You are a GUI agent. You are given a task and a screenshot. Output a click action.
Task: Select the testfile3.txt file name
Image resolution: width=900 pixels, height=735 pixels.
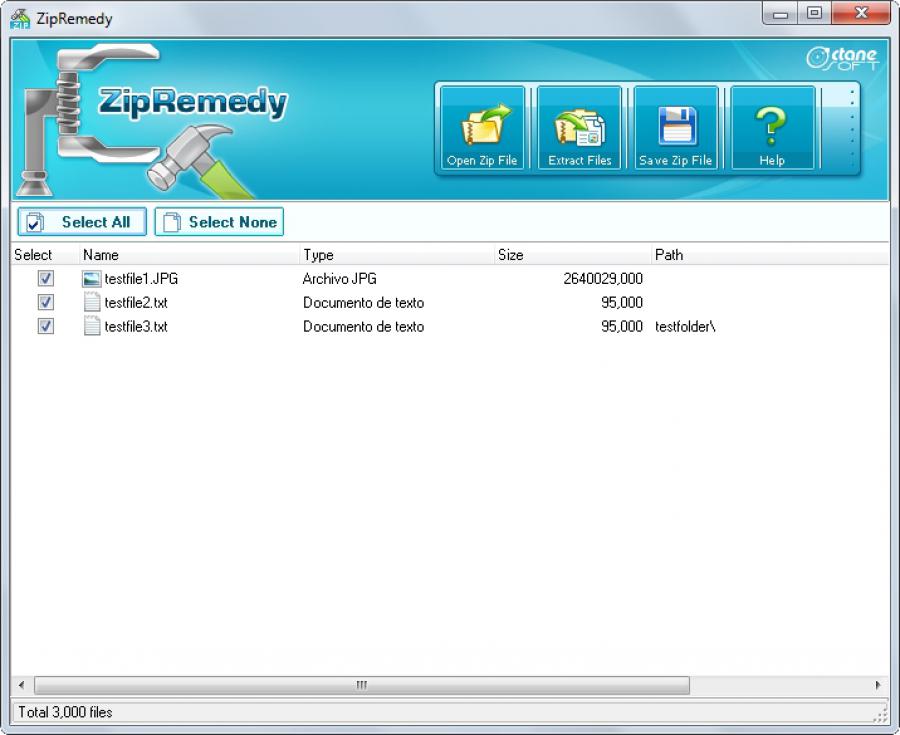click(x=136, y=326)
